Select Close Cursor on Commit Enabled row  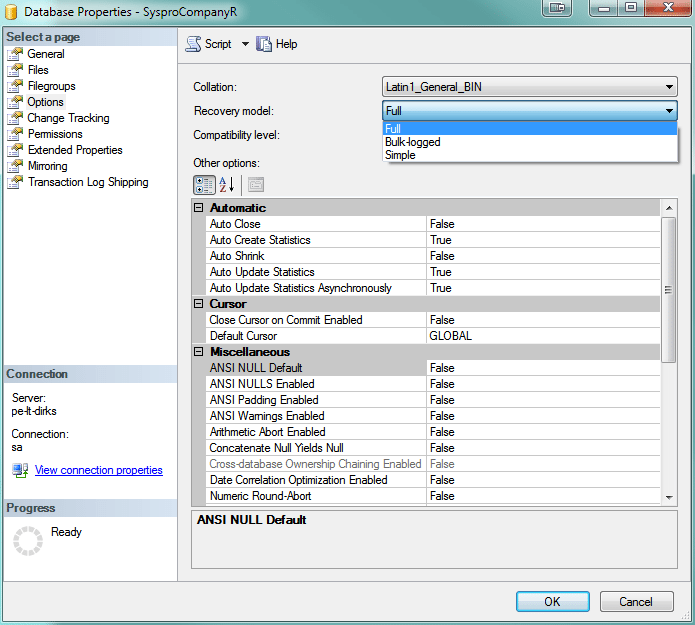433,320
